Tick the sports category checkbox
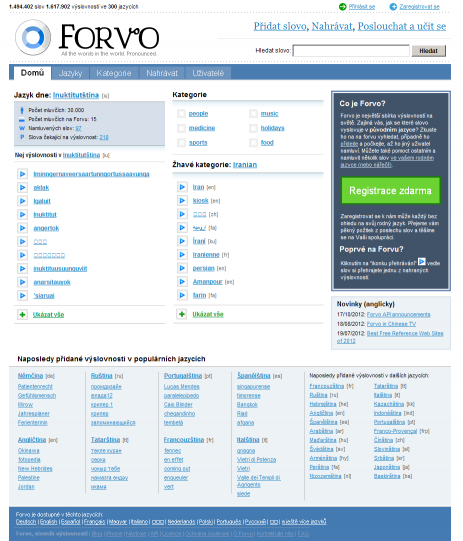Image resolution: width=463 pixels, height=541 pixels. coord(181,142)
